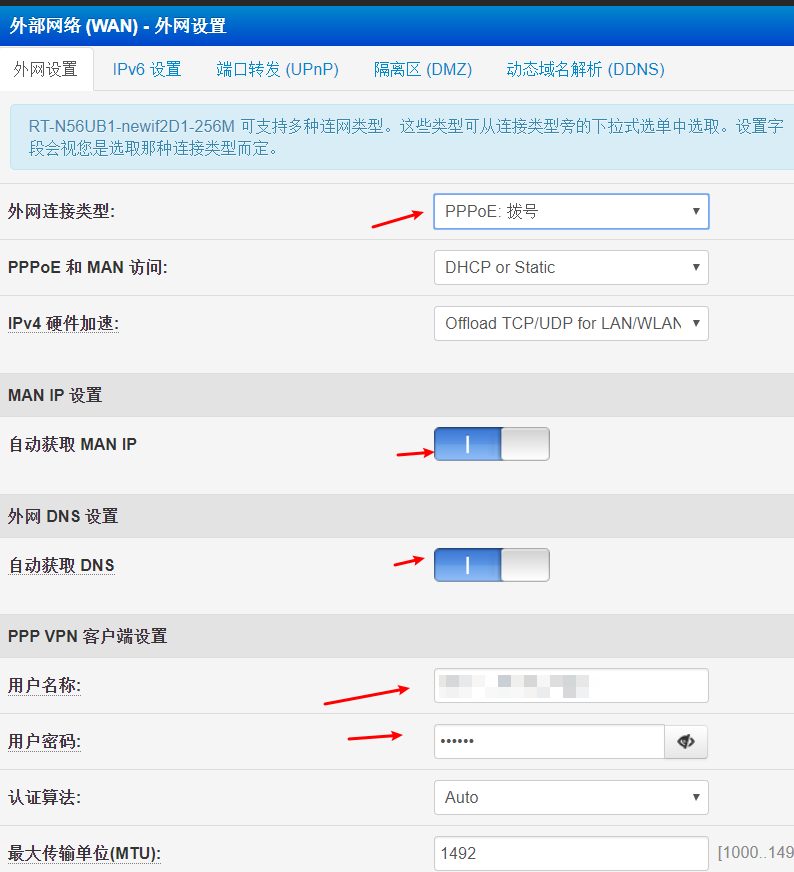
Task: Turn off the 自动获取 DNS switch
Action: [x=491, y=565]
